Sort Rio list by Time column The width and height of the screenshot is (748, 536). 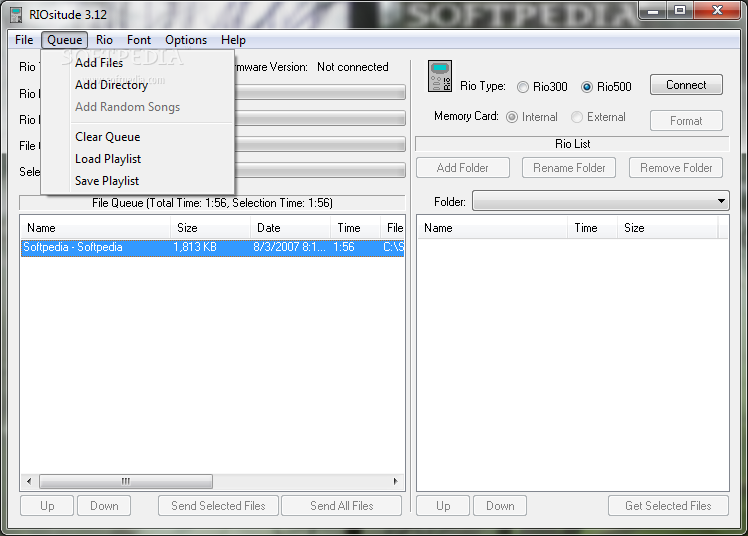pyautogui.click(x=592, y=228)
